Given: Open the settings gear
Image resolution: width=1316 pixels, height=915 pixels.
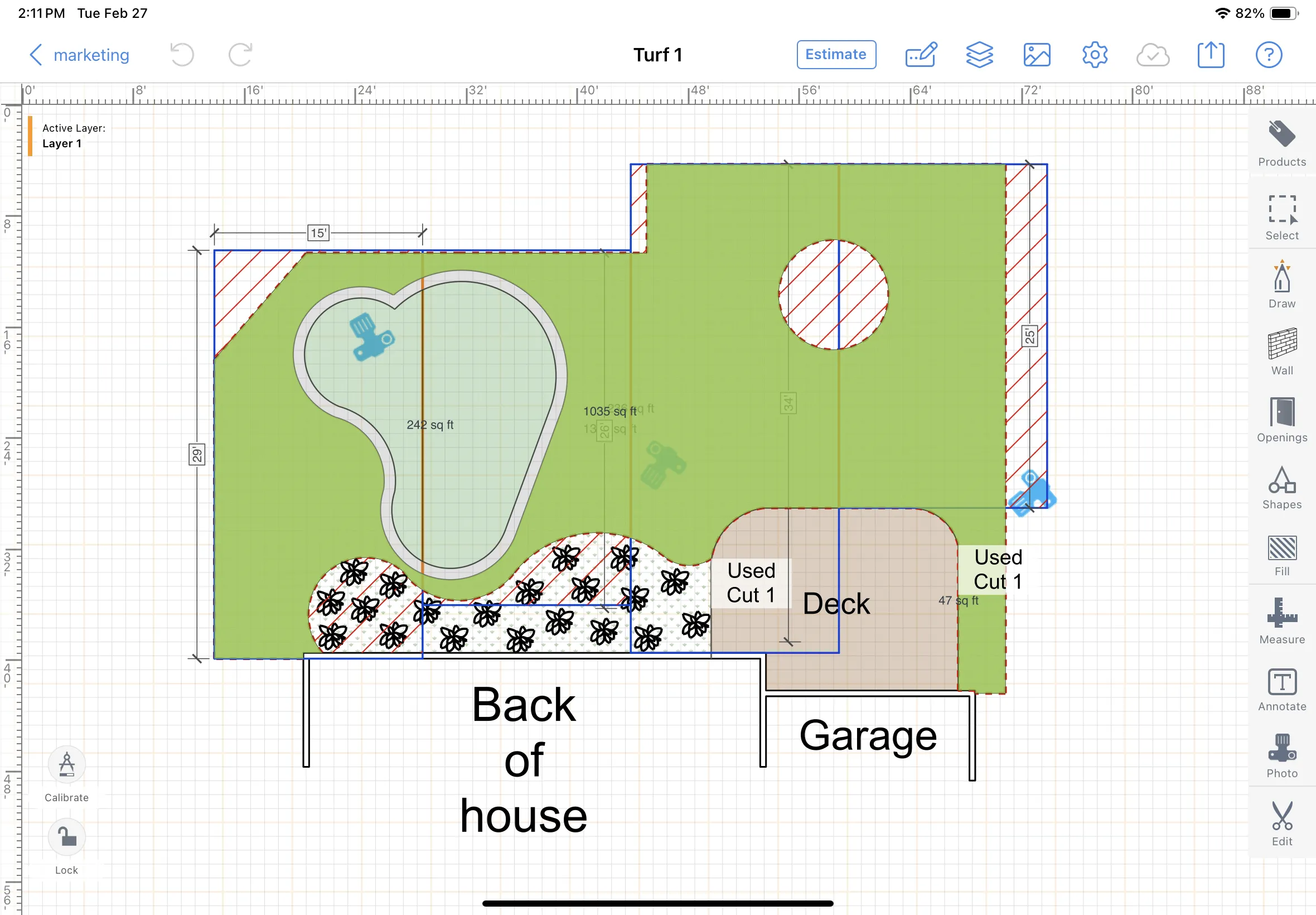Looking at the screenshot, I should (x=1095, y=55).
